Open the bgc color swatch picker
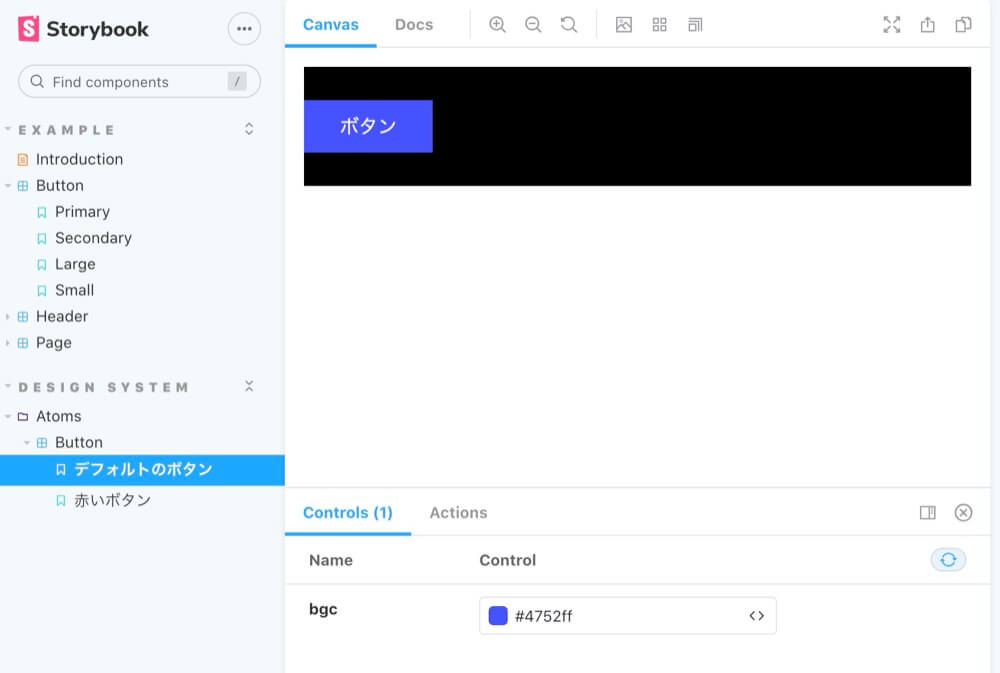 coord(497,615)
